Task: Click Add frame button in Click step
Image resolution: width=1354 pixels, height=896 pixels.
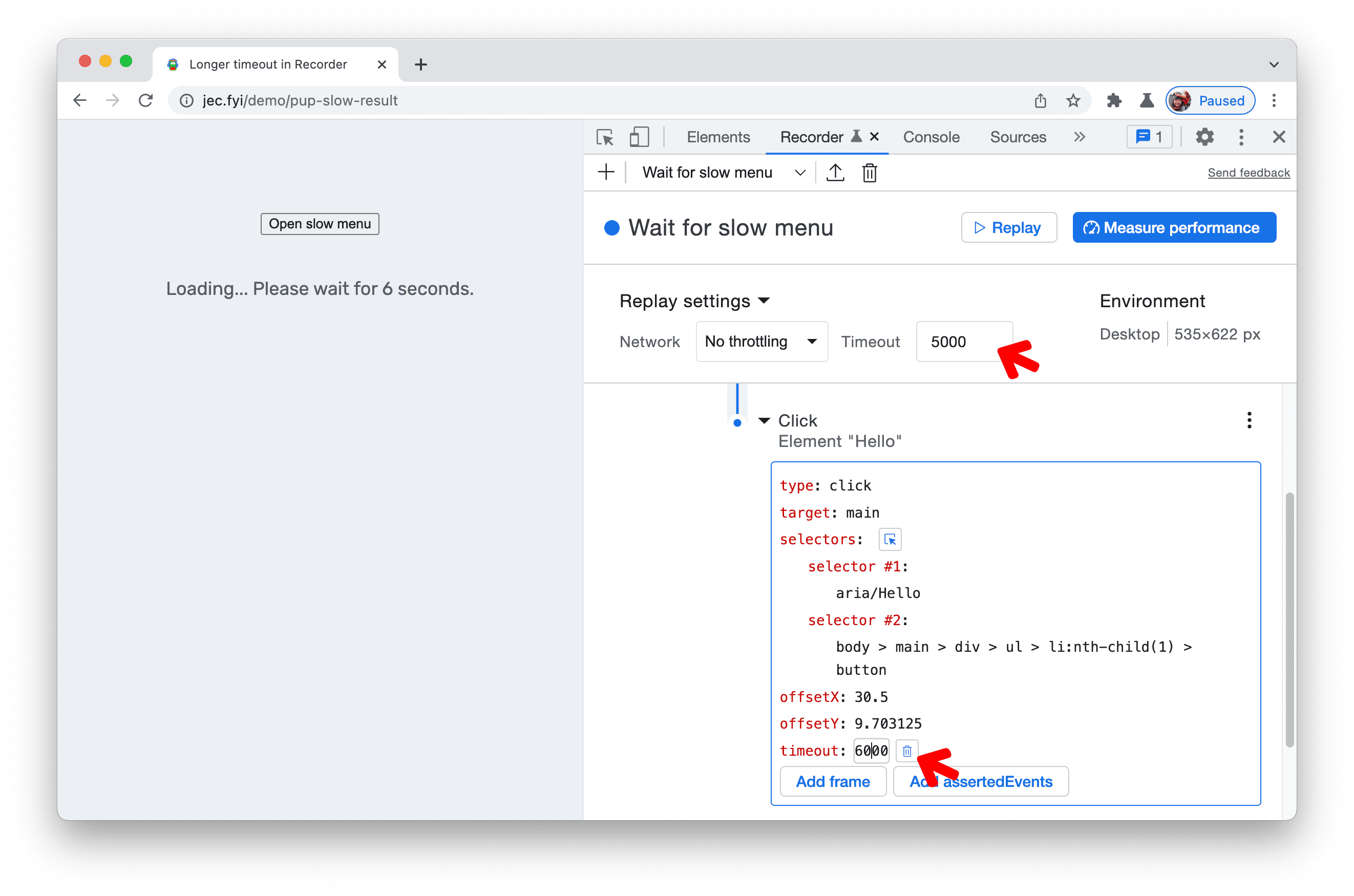Action: click(x=832, y=782)
